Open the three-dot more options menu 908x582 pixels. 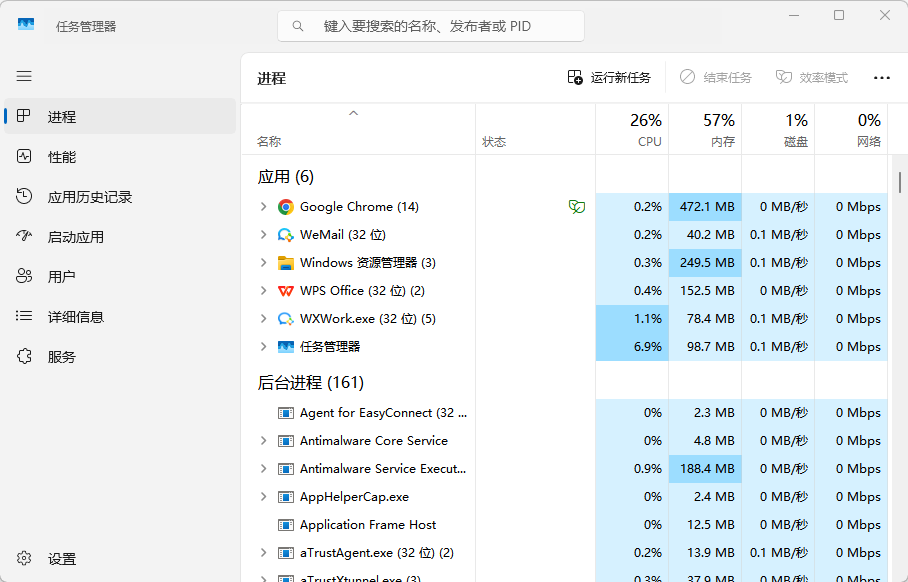tap(881, 78)
